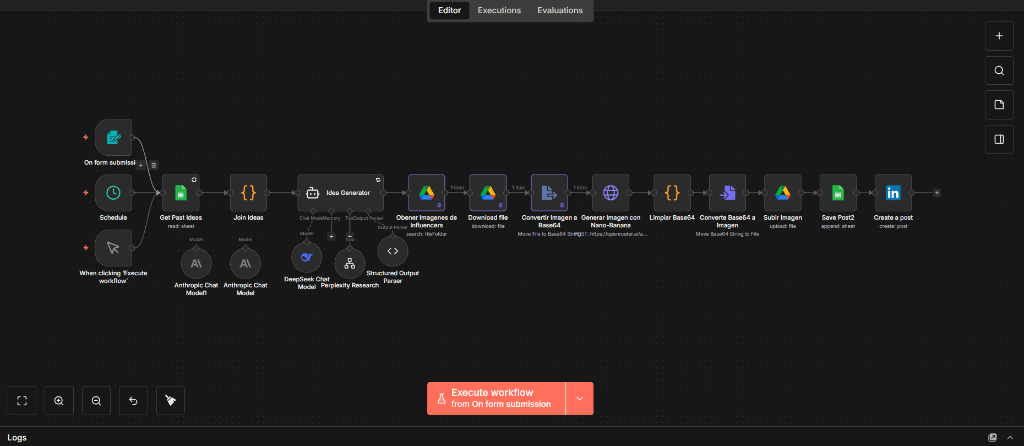Select the Join Ideas code node
Viewport: 1024px width, 446px height.
(x=248, y=193)
